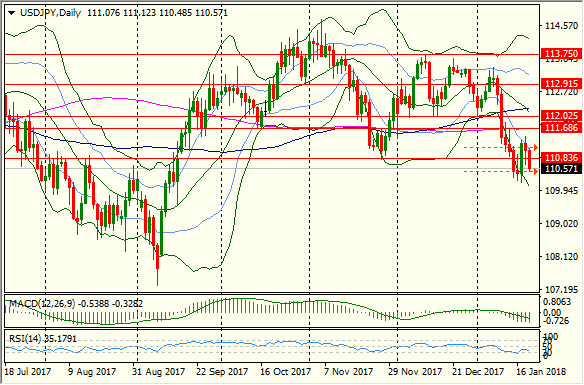584x385 pixels.
Task: Click the 108.120 price axis value
Action: click(x=562, y=257)
